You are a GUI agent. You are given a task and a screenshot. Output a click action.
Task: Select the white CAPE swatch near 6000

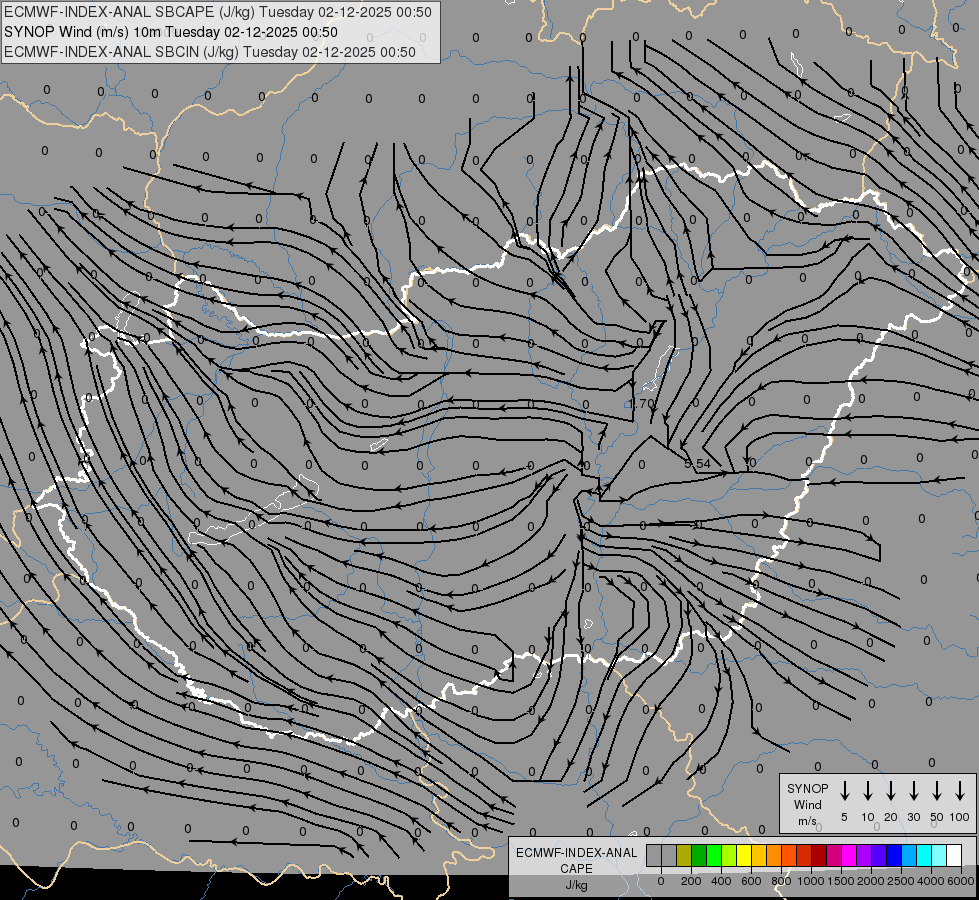pyautogui.click(x=954, y=855)
